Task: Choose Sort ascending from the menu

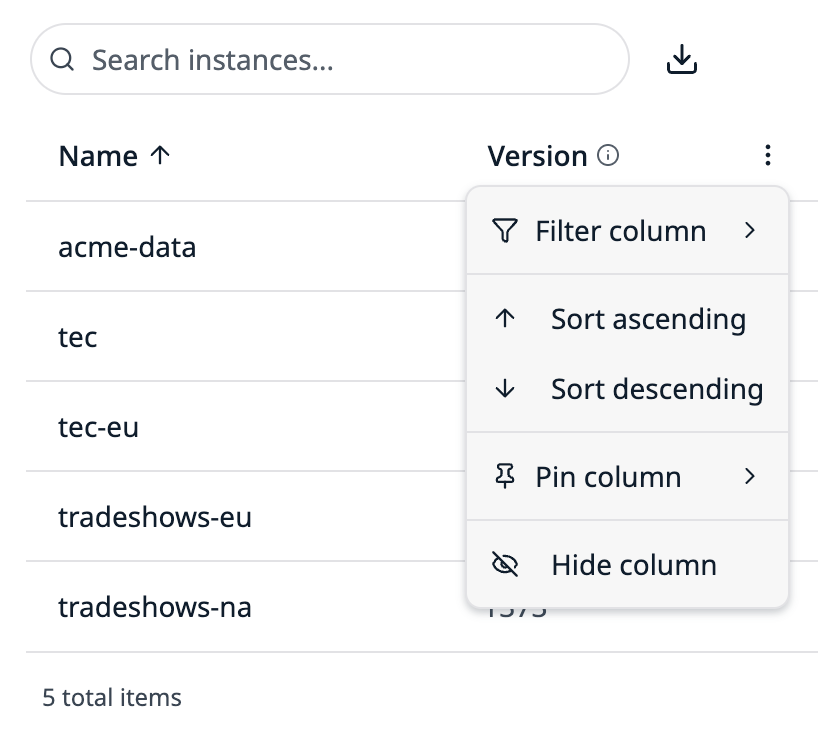Action: (x=627, y=318)
